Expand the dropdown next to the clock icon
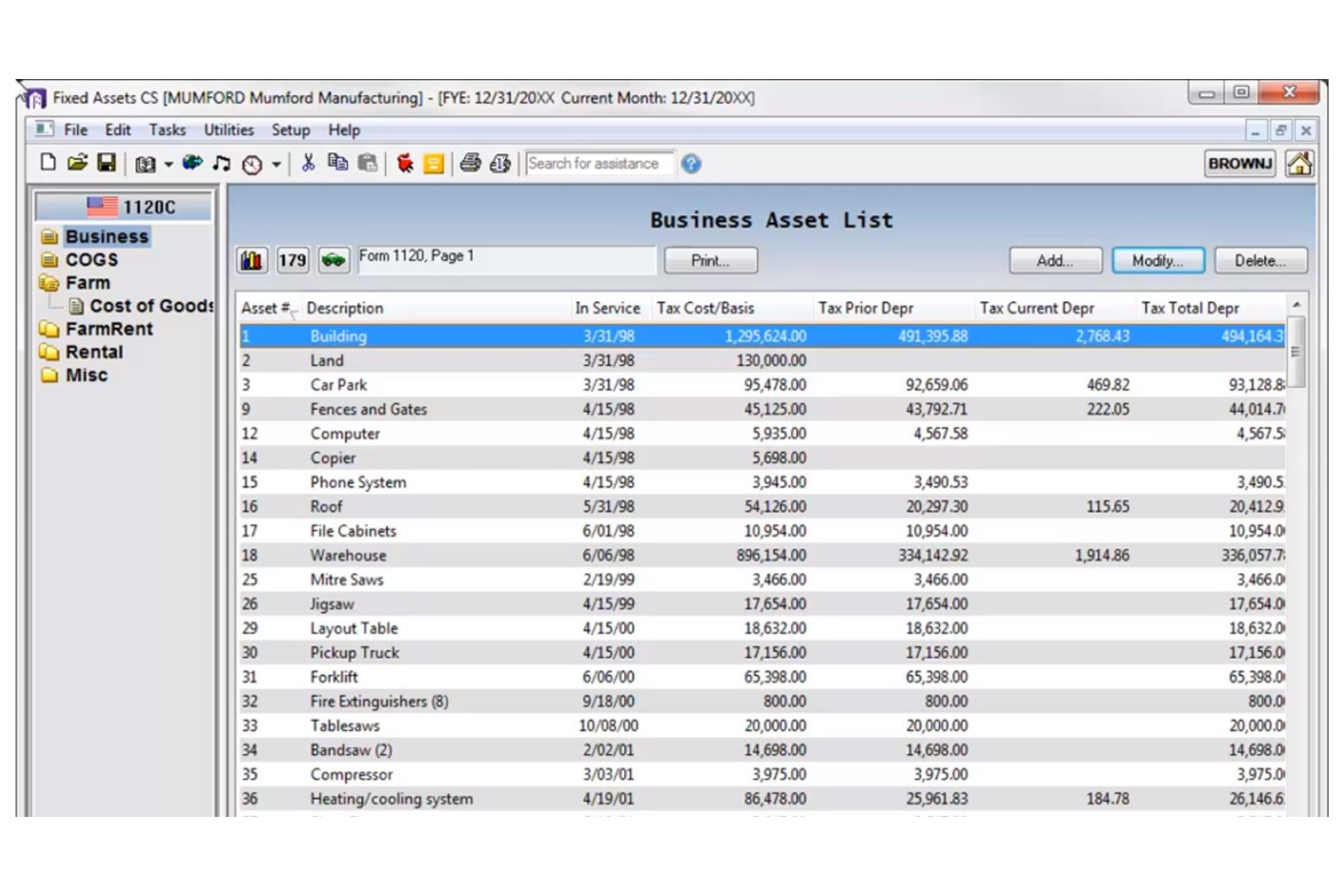This screenshot has height=896, width=1344. click(x=277, y=163)
